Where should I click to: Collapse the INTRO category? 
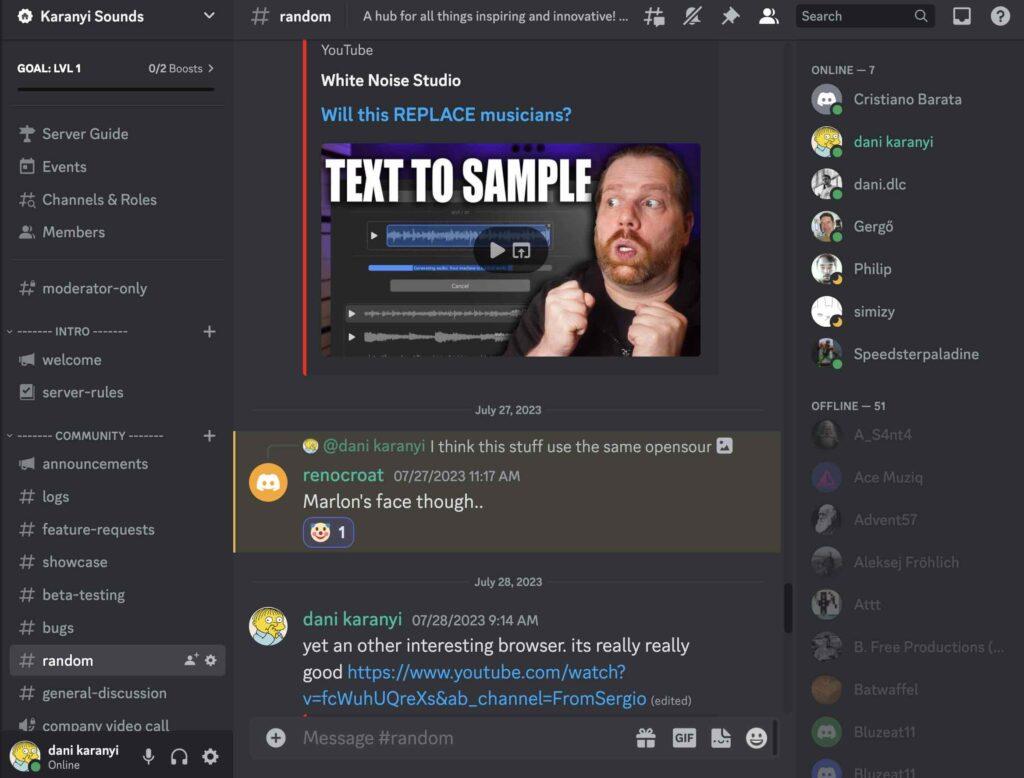[72, 331]
